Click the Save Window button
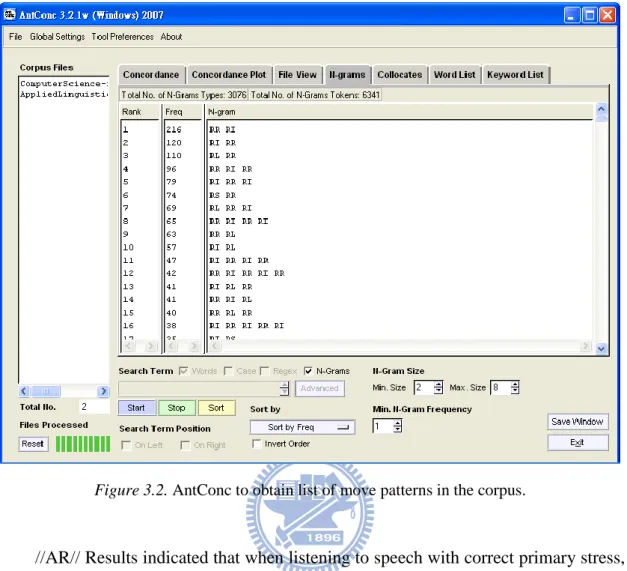 [577, 422]
